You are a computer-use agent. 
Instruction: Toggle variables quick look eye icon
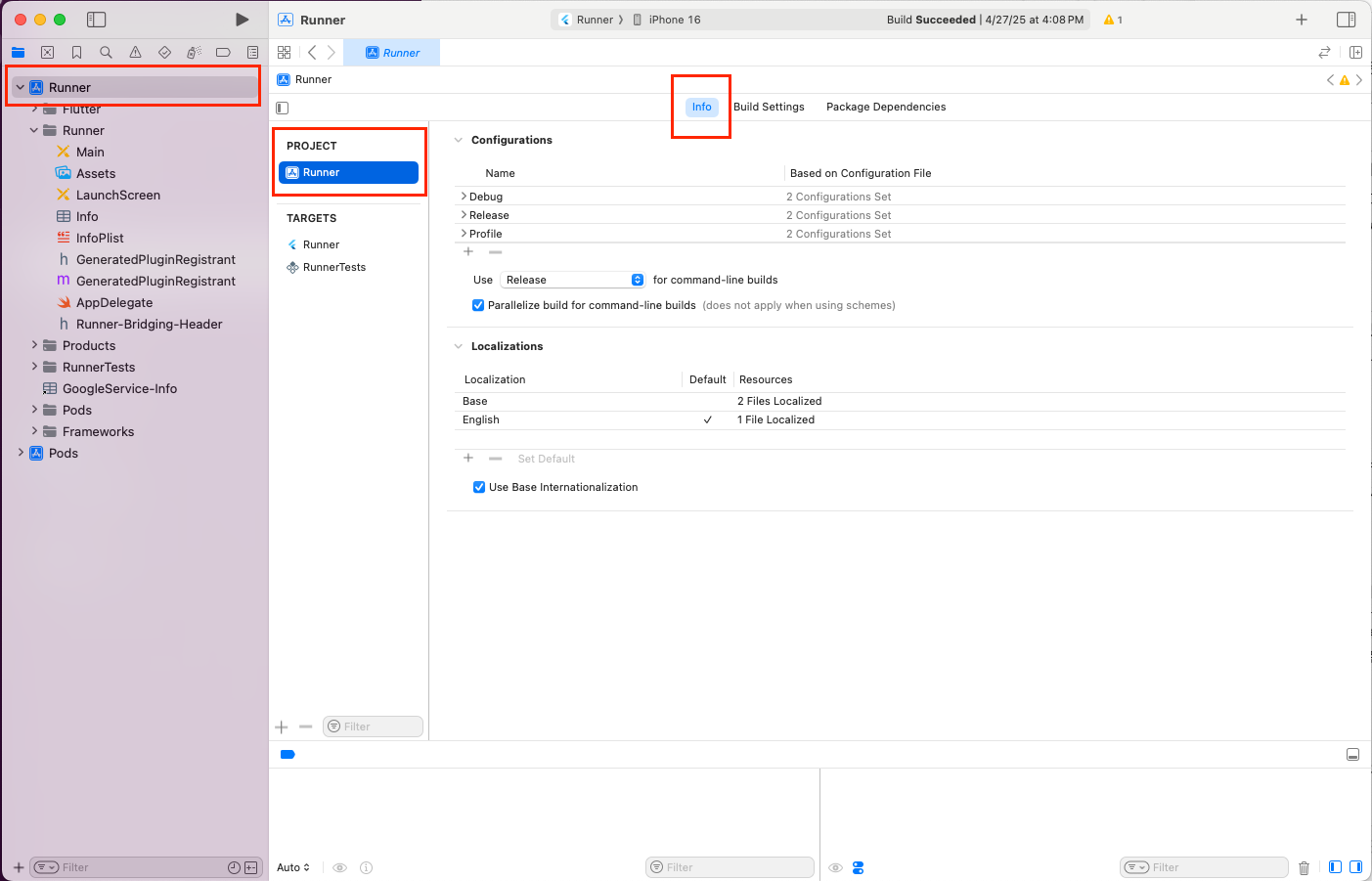[340, 867]
